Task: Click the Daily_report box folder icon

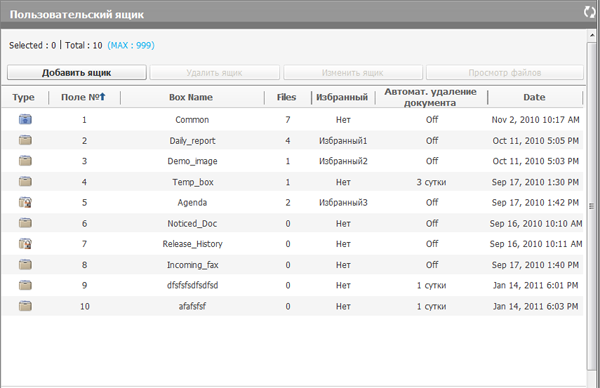Action: tap(25, 140)
